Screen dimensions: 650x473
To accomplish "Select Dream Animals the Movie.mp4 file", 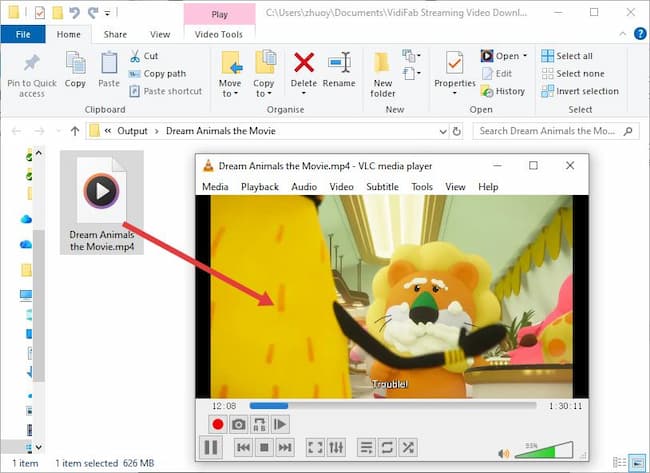I will [102, 203].
